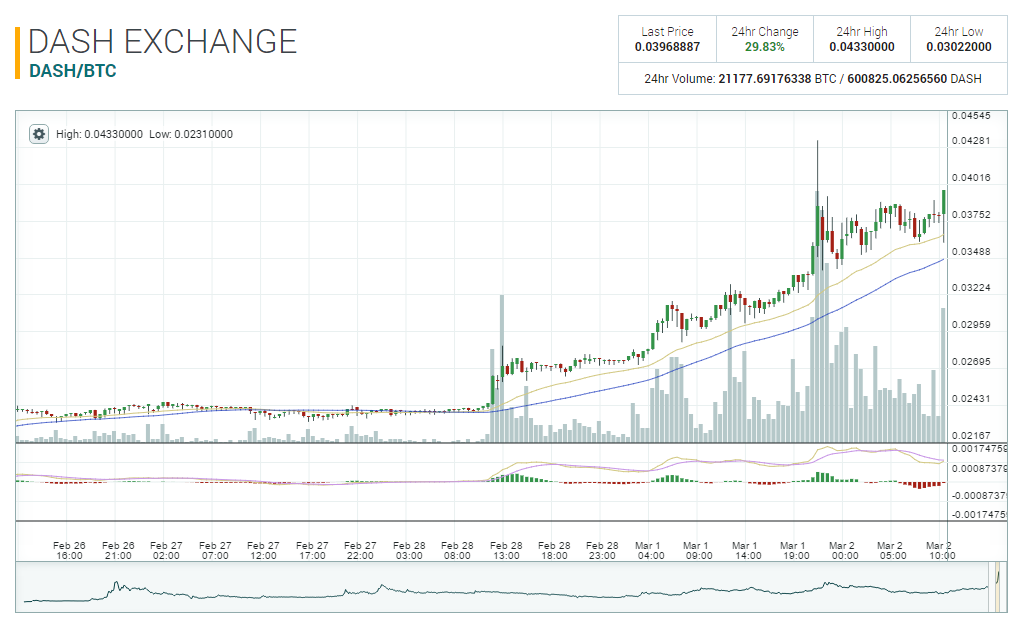
Task: Click the 24hr Volume row
Action: pos(812,79)
